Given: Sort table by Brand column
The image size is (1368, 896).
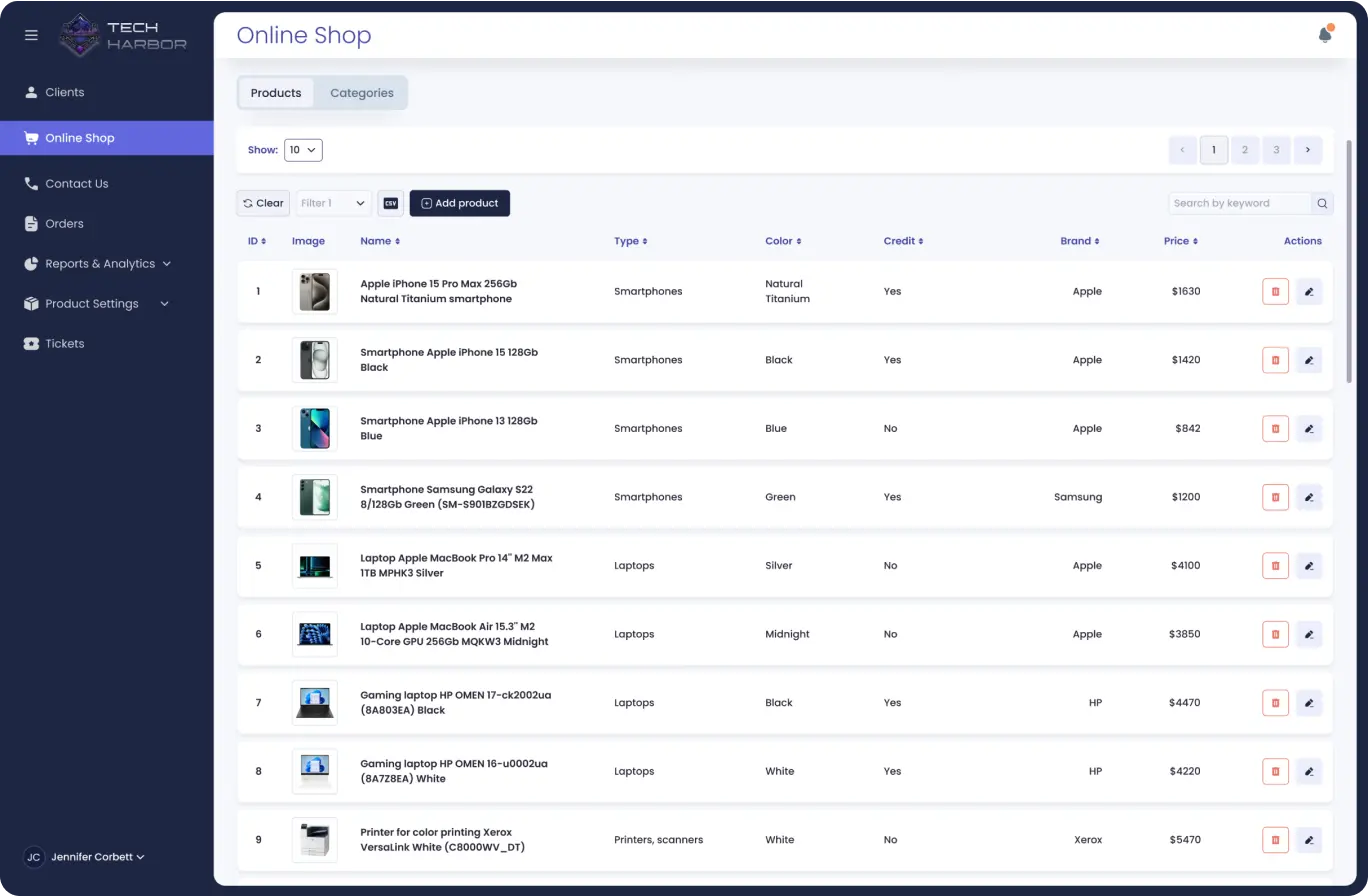Looking at the screenshot, I should tap(1080, 241).
